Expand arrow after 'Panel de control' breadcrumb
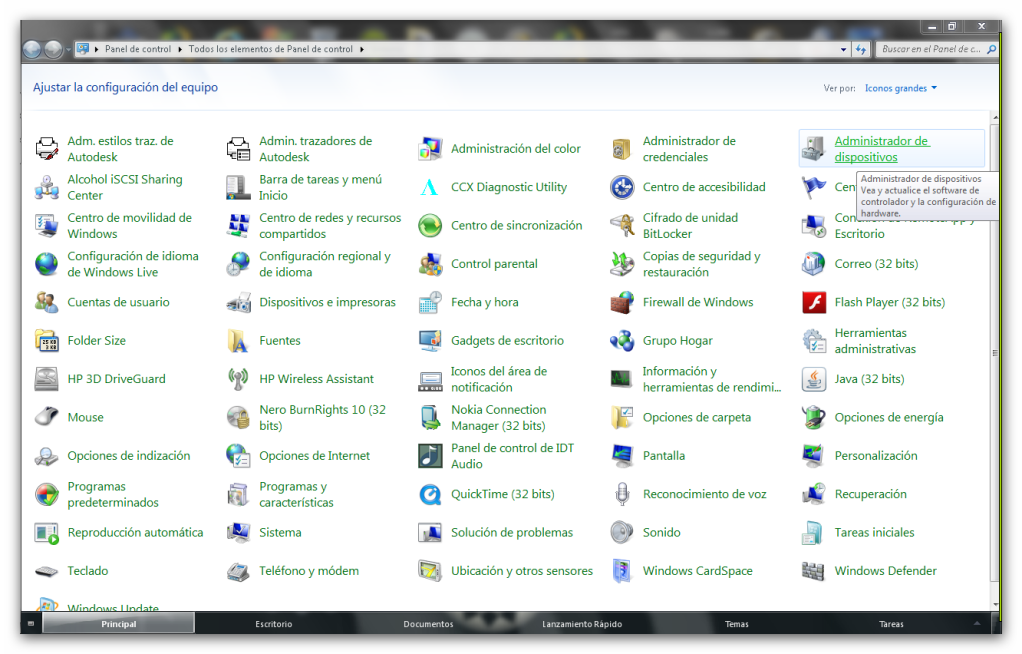 pos(180,50)
